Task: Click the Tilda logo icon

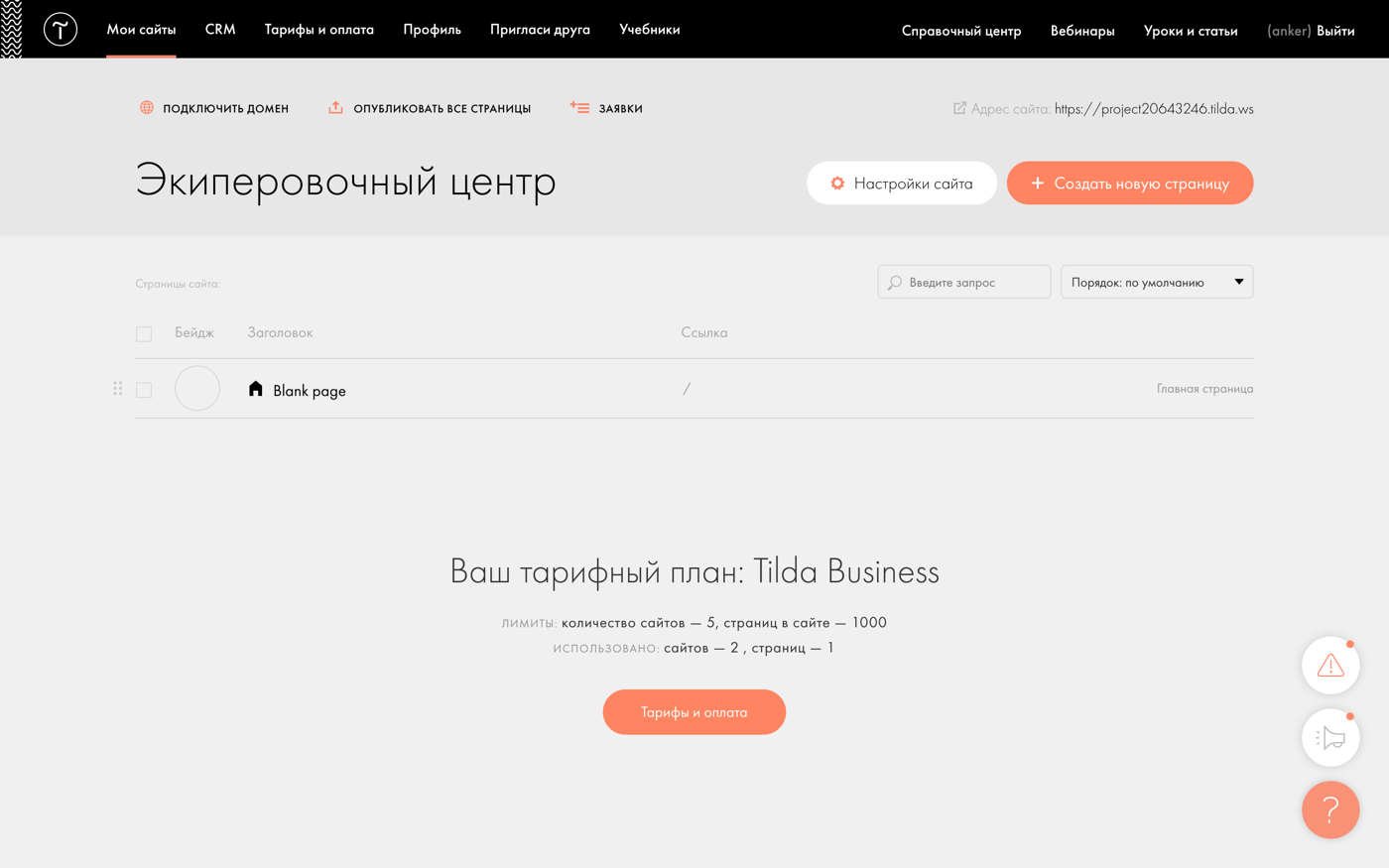Action: [61, 30]
